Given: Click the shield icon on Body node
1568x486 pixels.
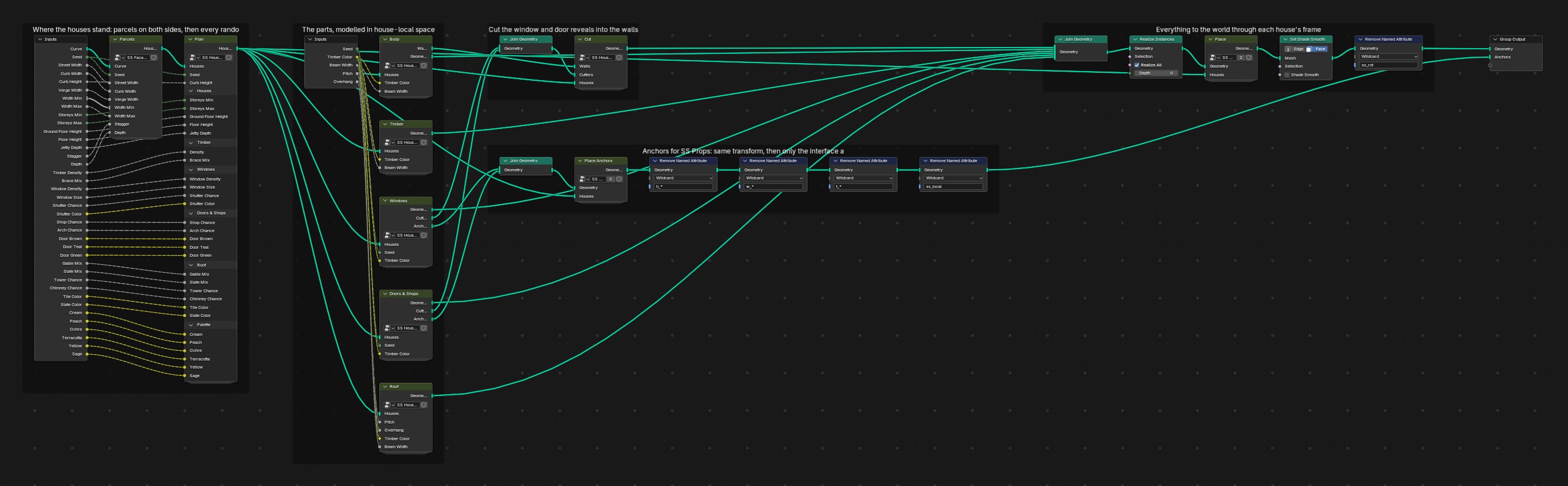Looking at the screenshot, I should (424, 65).
